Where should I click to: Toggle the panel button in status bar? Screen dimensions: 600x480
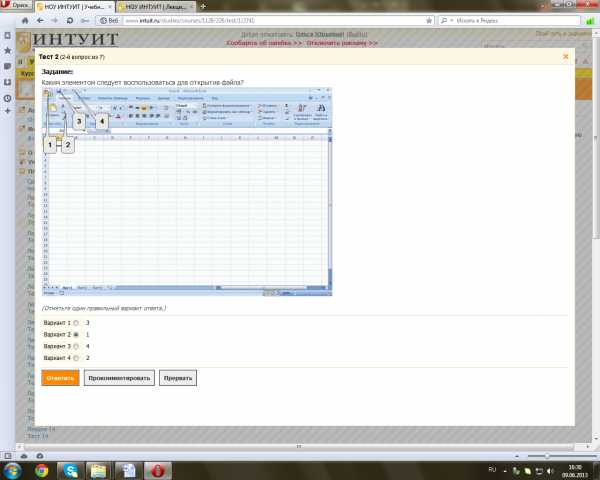pyautogui.click(x=8, y=456)
